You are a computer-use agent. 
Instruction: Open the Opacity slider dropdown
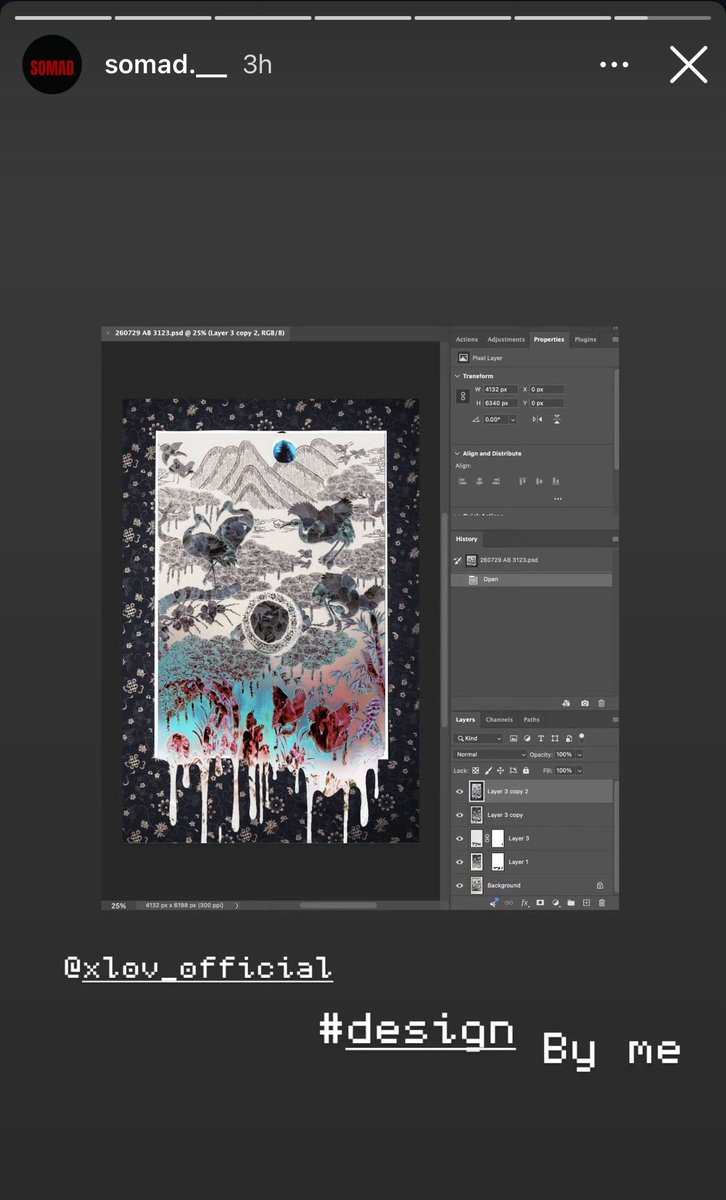point(579,754)
